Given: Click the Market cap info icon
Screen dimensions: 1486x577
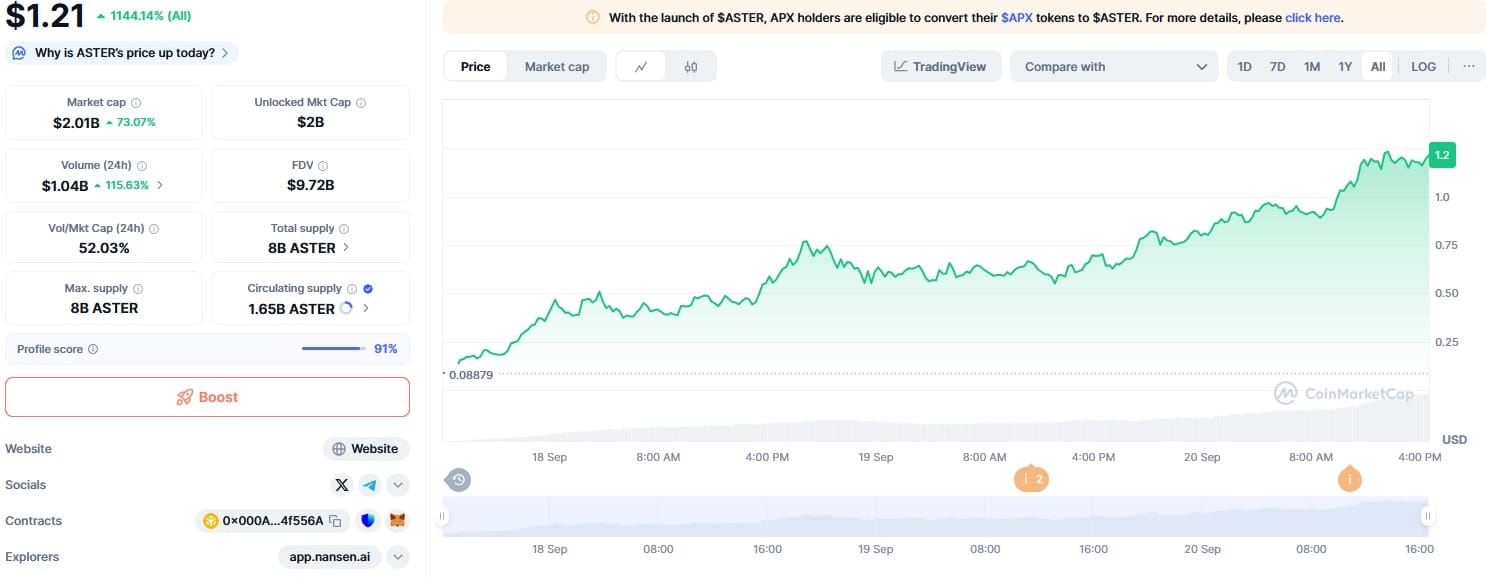Looking at the screenshot, I should coord(136,103).
